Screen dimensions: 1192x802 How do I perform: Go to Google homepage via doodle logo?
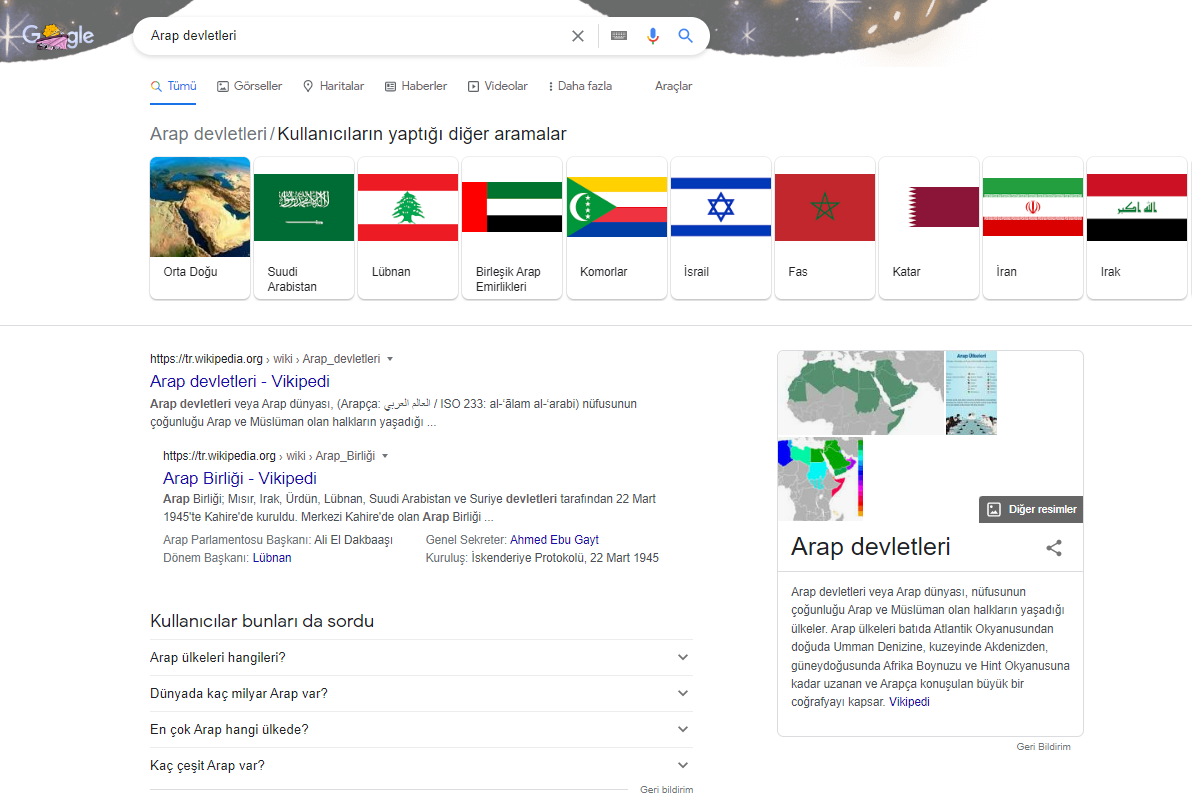coord(58,36)
